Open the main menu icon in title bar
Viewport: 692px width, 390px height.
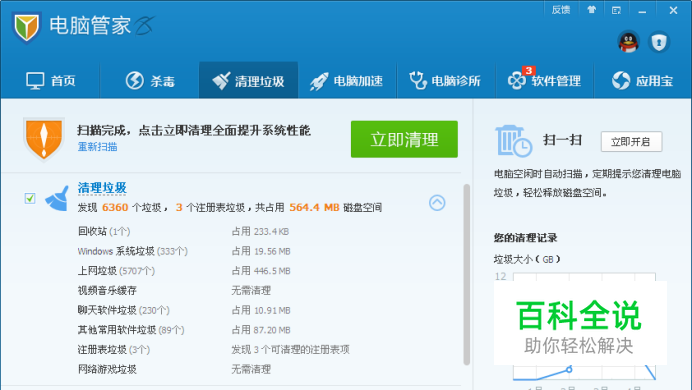(617, 10)
